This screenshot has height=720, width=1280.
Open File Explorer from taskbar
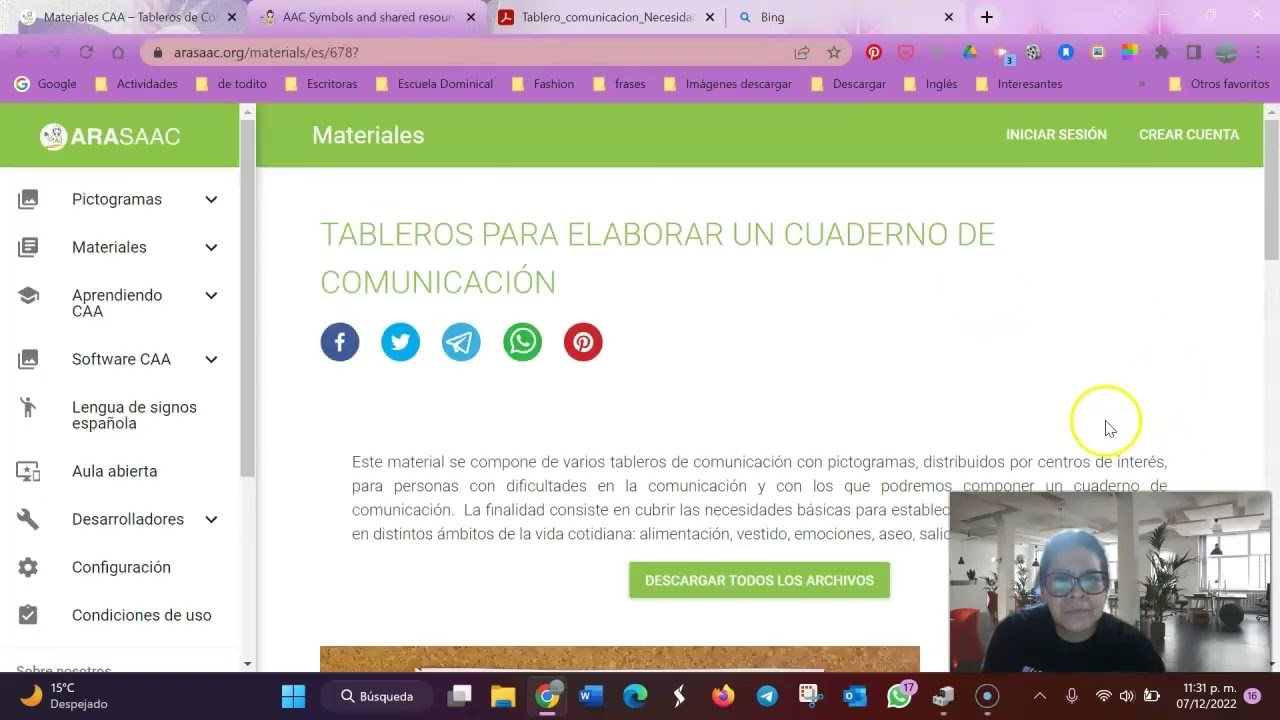tap(503, 696)
